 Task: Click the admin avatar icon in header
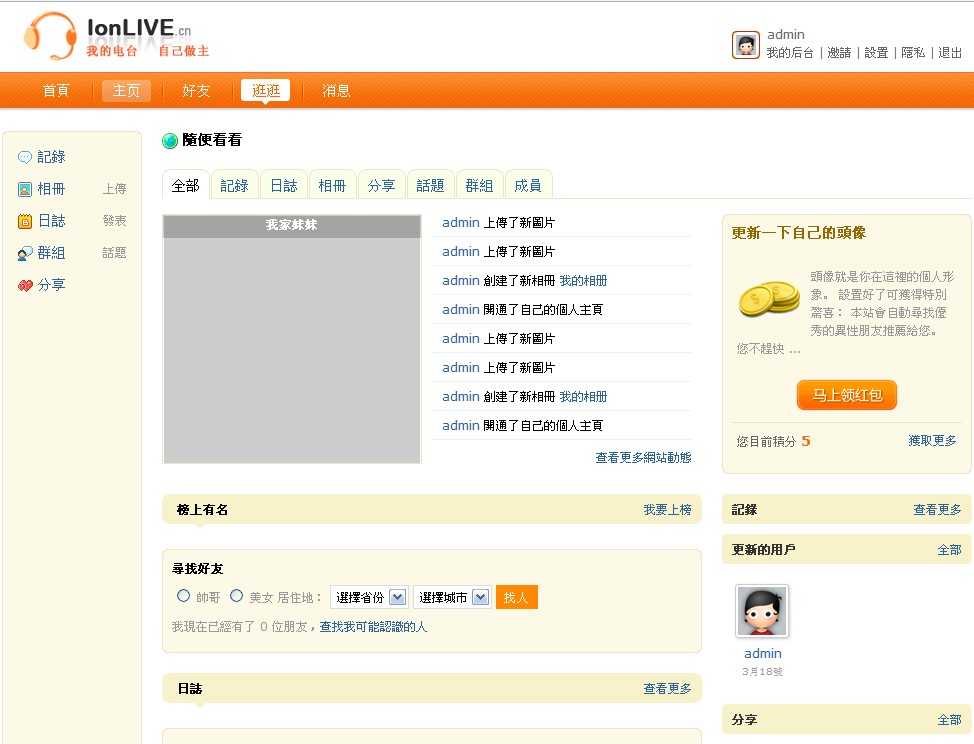click(x=745, y=45)
